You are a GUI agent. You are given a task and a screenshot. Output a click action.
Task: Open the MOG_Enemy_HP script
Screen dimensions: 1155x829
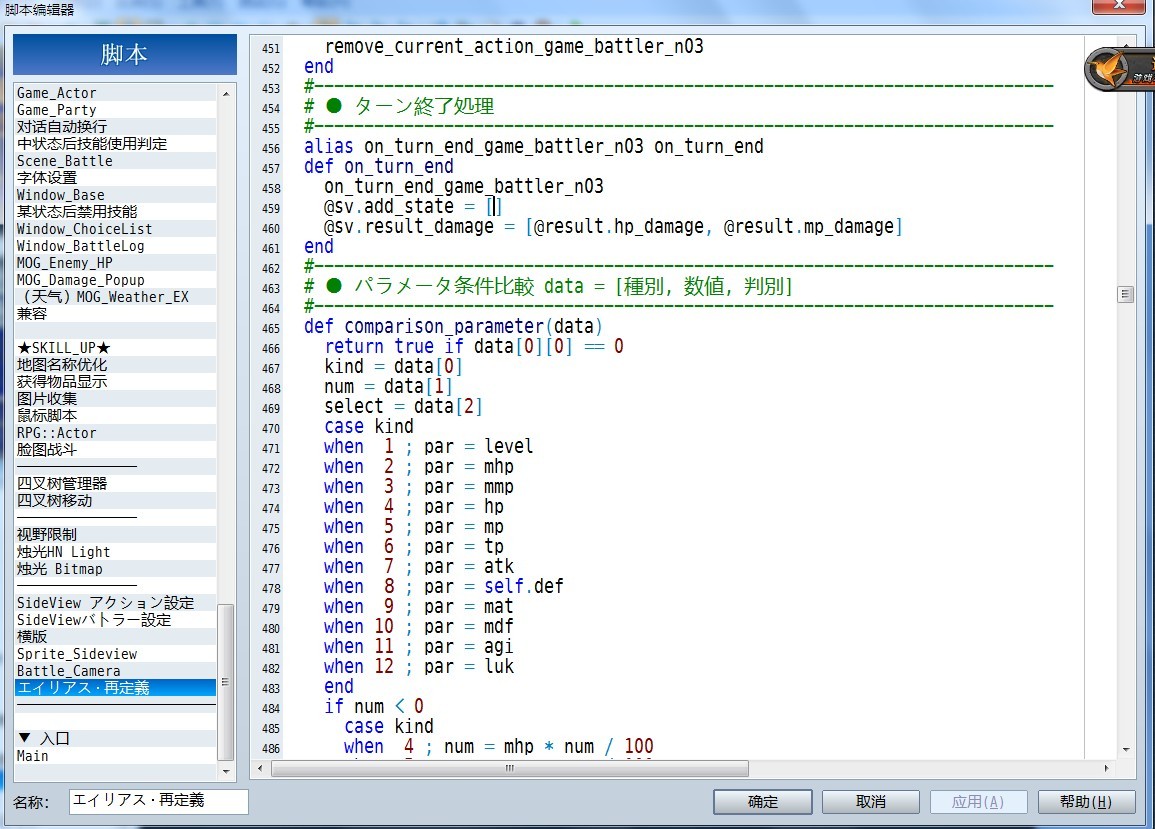point(116,263)
